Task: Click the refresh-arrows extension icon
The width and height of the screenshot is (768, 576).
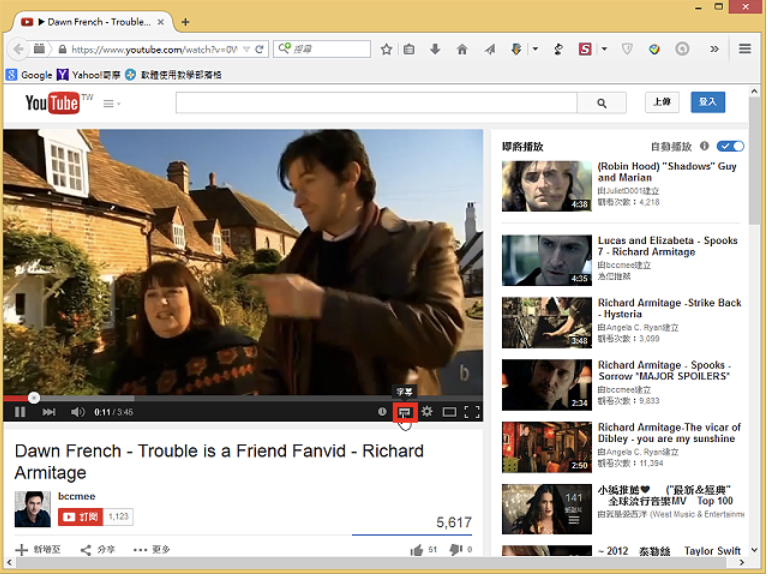Action: tap(558, 49)
